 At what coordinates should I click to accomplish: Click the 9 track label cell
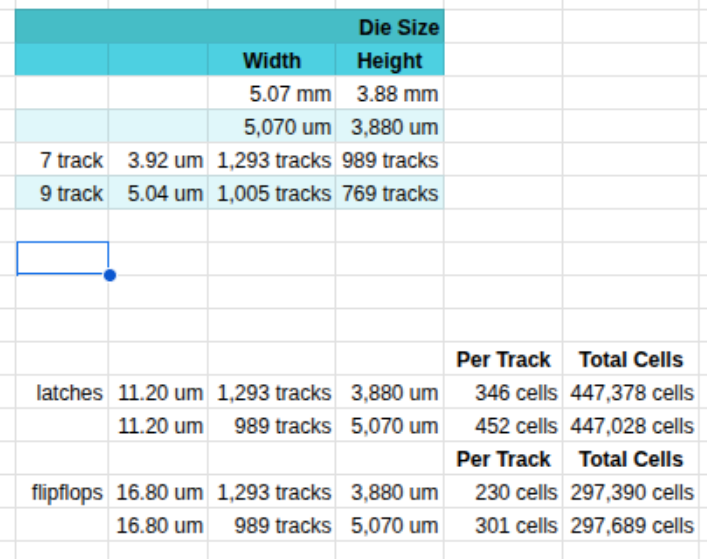[x=62, y=193]
